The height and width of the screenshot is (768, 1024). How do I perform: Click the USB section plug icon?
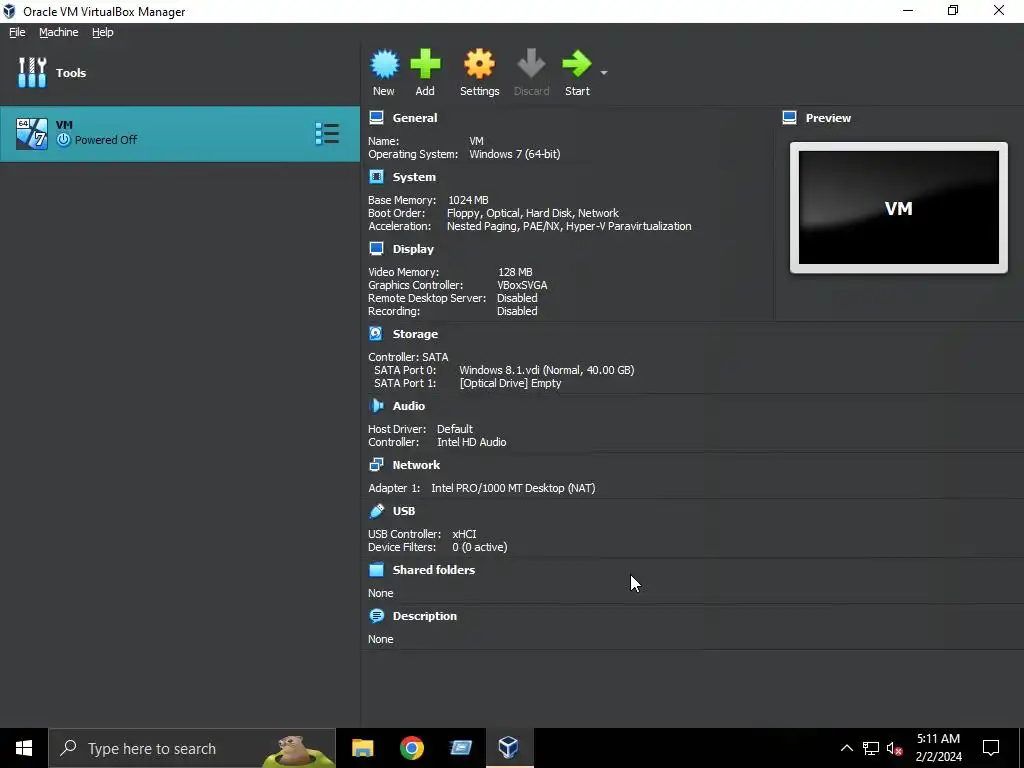[x=376, y=511]
